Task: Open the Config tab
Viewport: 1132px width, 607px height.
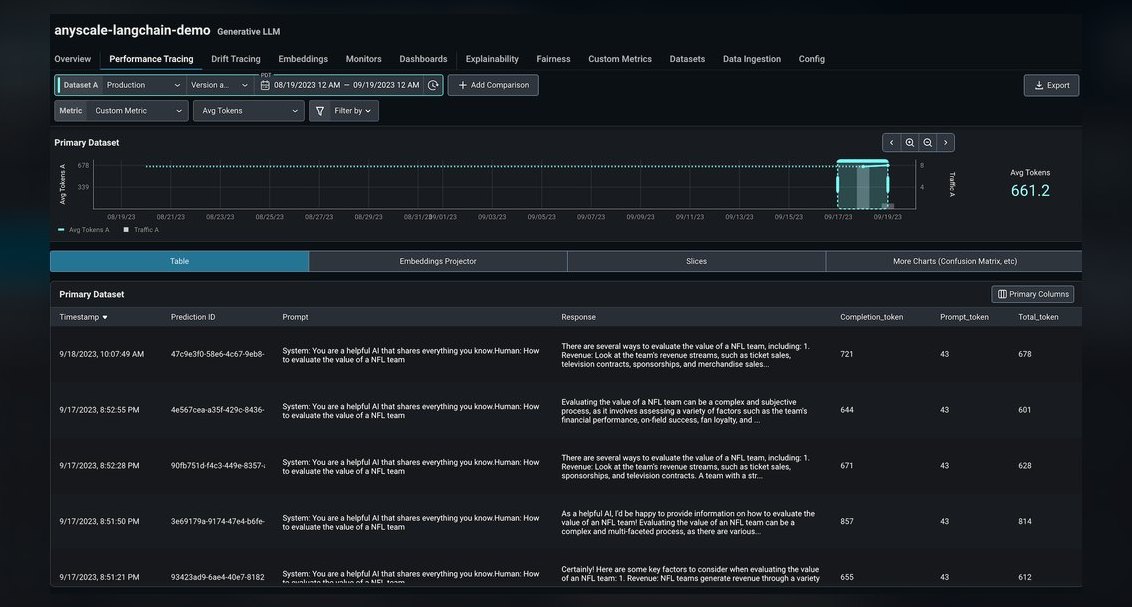Action: tap(811, 59)
